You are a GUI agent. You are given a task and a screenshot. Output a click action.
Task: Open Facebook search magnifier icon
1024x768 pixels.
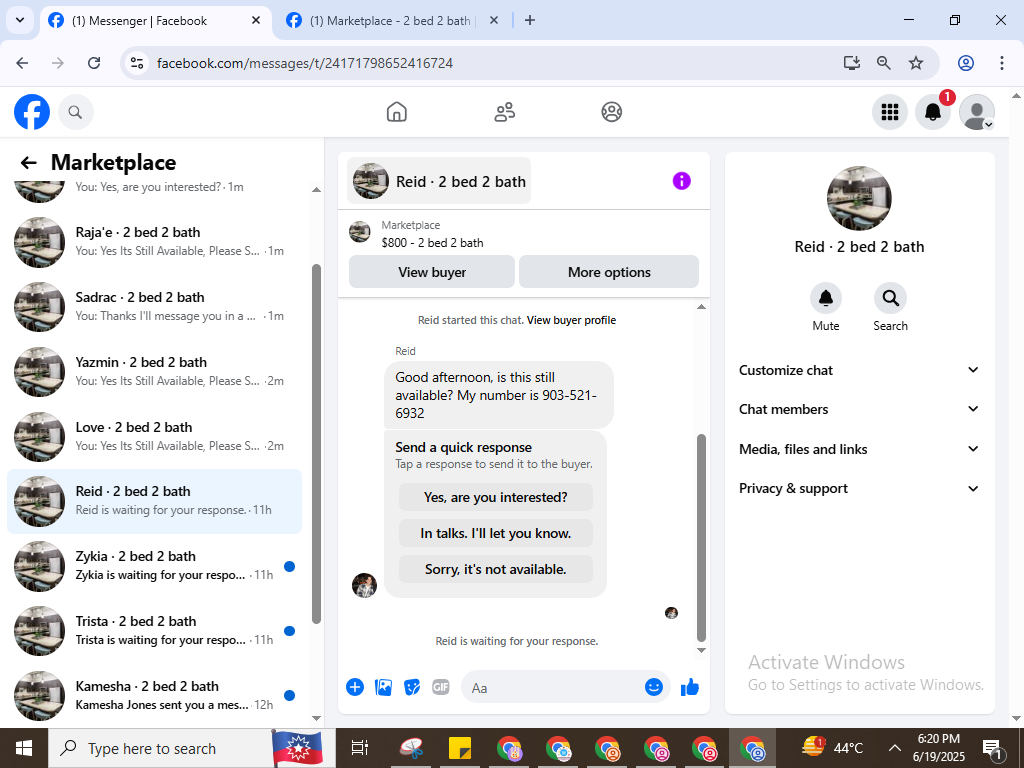pyautogui.click(x=76, y=112)
